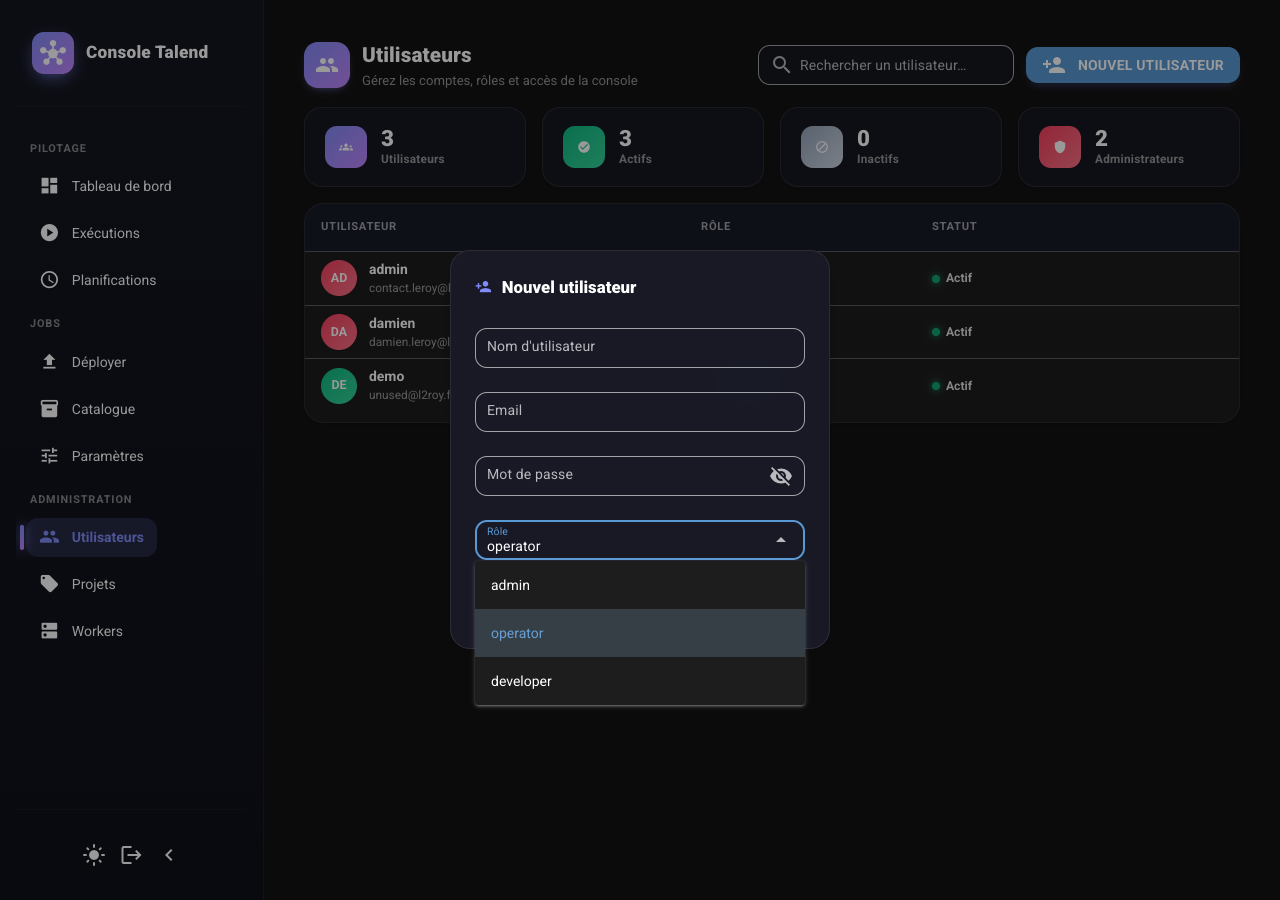This screenshot has height=900, width=1280.
Task: Click the Projets tag icon
Action: pyautogui.click(x=49, y=584)
